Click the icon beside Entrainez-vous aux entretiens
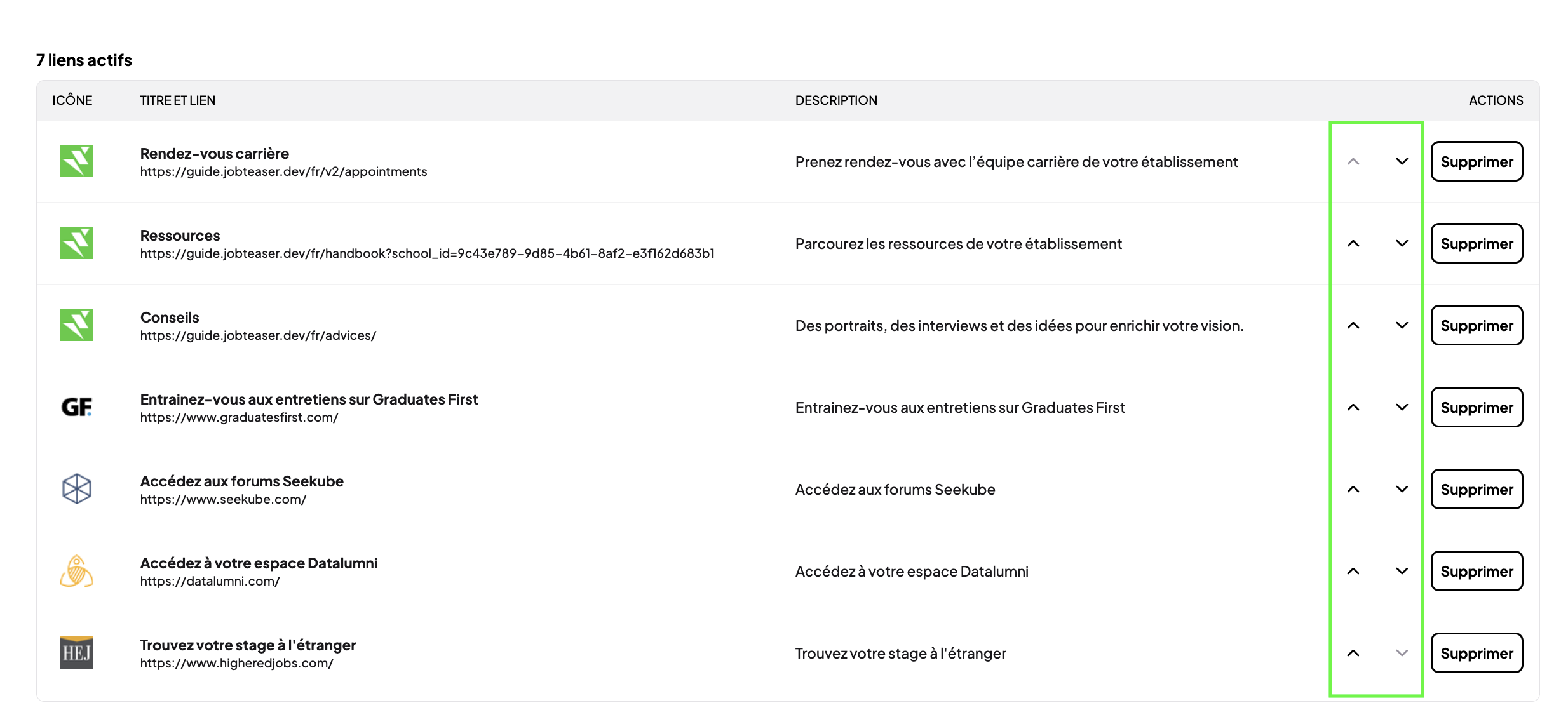1568x724 pixels. pyautogui.click(x=76, y=407)
